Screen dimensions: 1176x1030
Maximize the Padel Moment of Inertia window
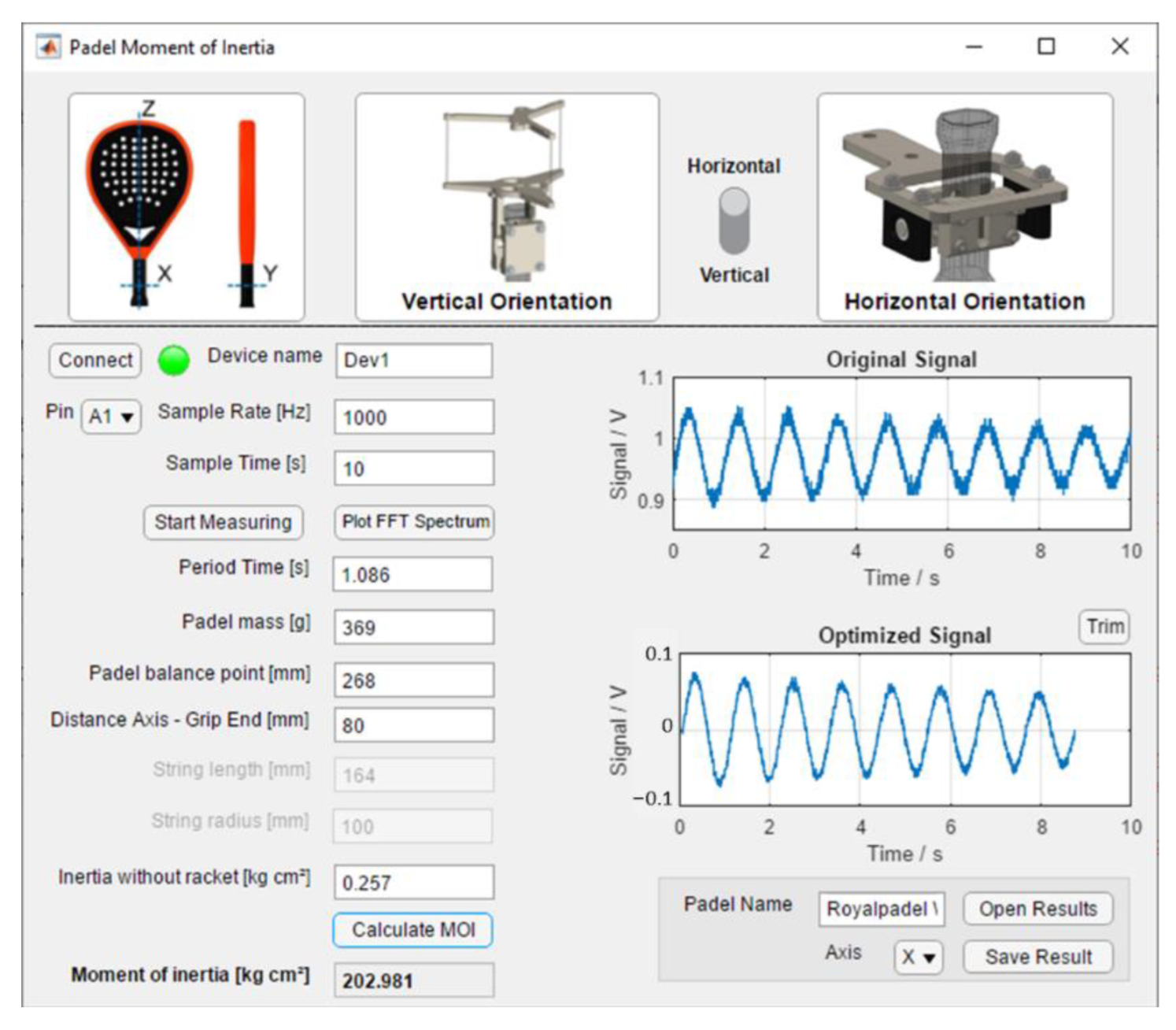[1046, 47]
